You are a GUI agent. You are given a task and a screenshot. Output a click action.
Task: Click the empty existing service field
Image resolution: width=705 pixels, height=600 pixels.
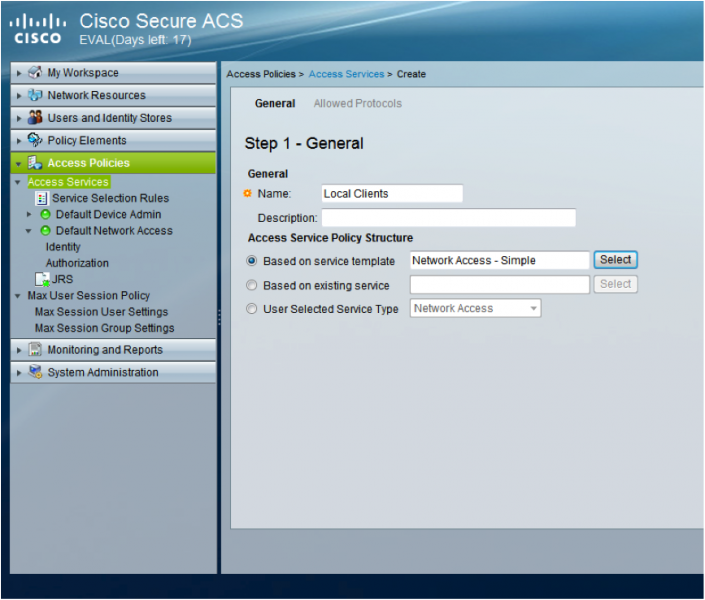500,284
